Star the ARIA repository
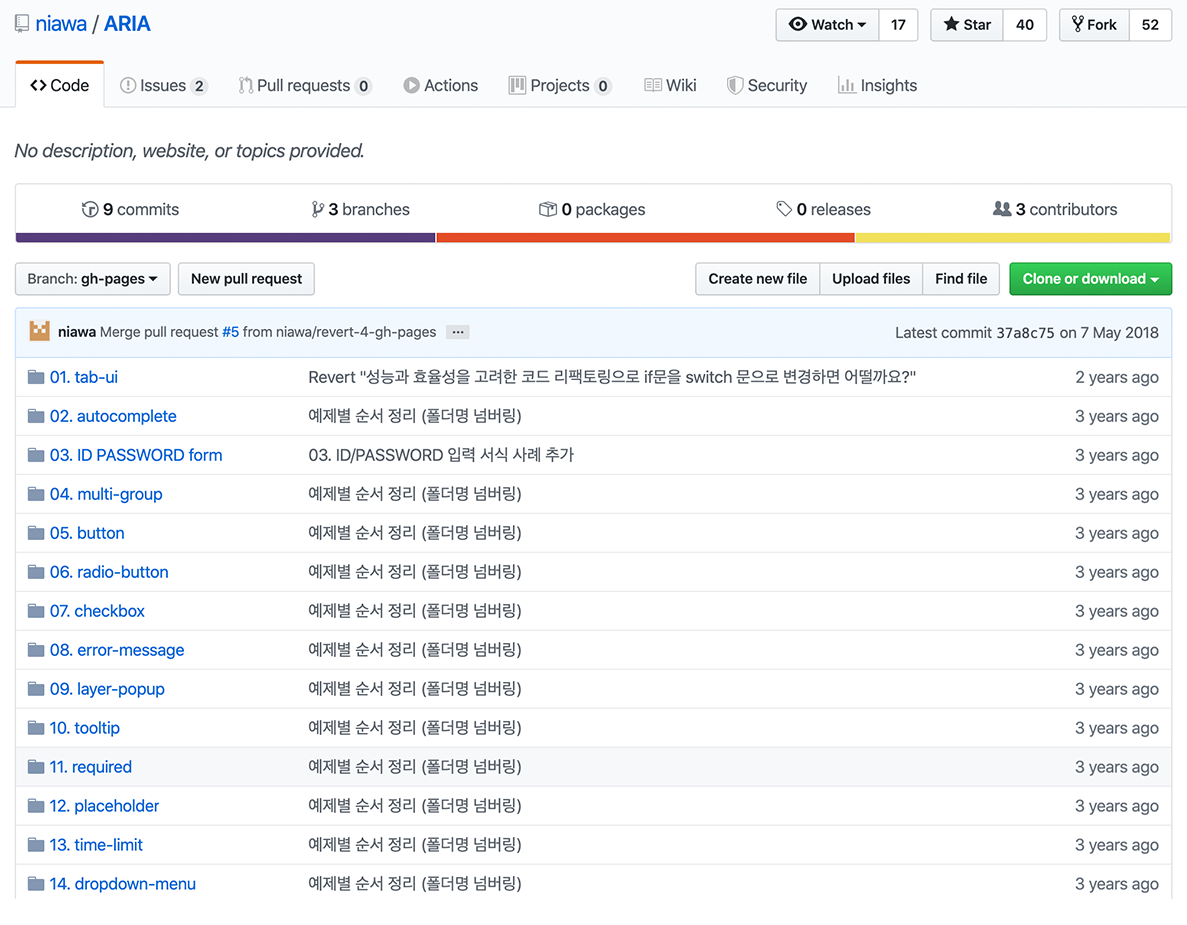1187x925 pixels. pos(967,25)
